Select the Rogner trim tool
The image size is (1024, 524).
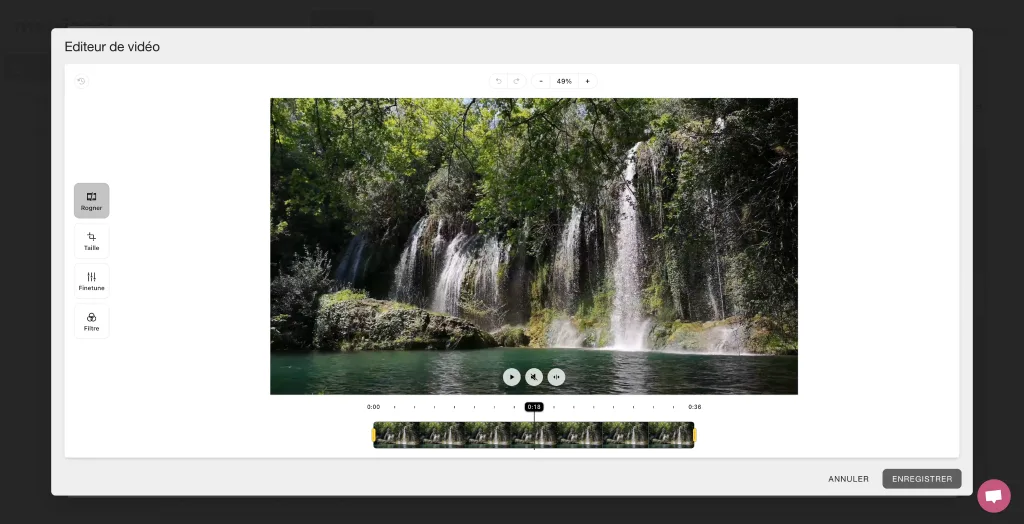pyautogui.click(x=91, y=200)
